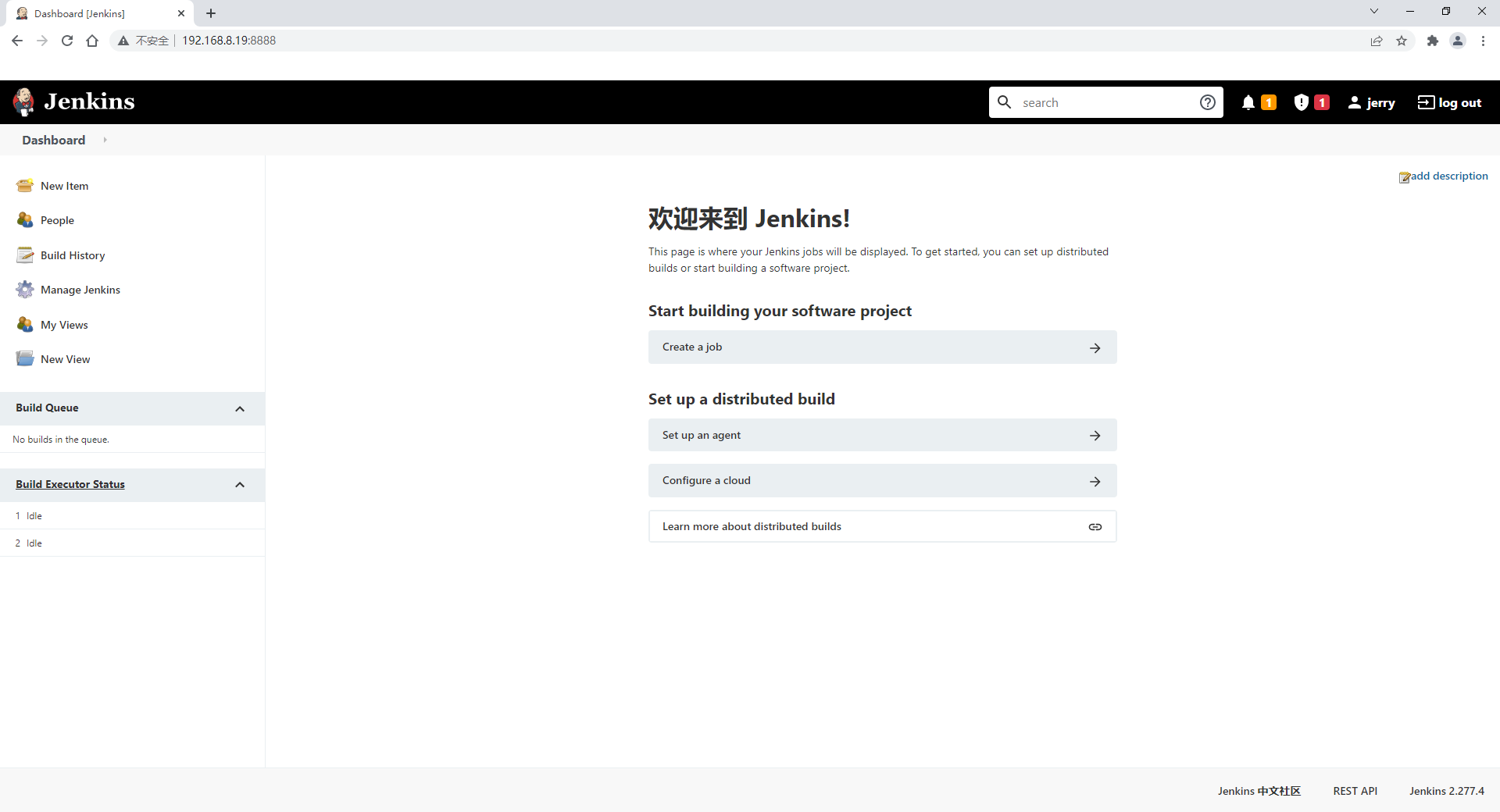The image size is (1500, 812).
Task: Click the add description edit icon
Action: click(1404, 177)
